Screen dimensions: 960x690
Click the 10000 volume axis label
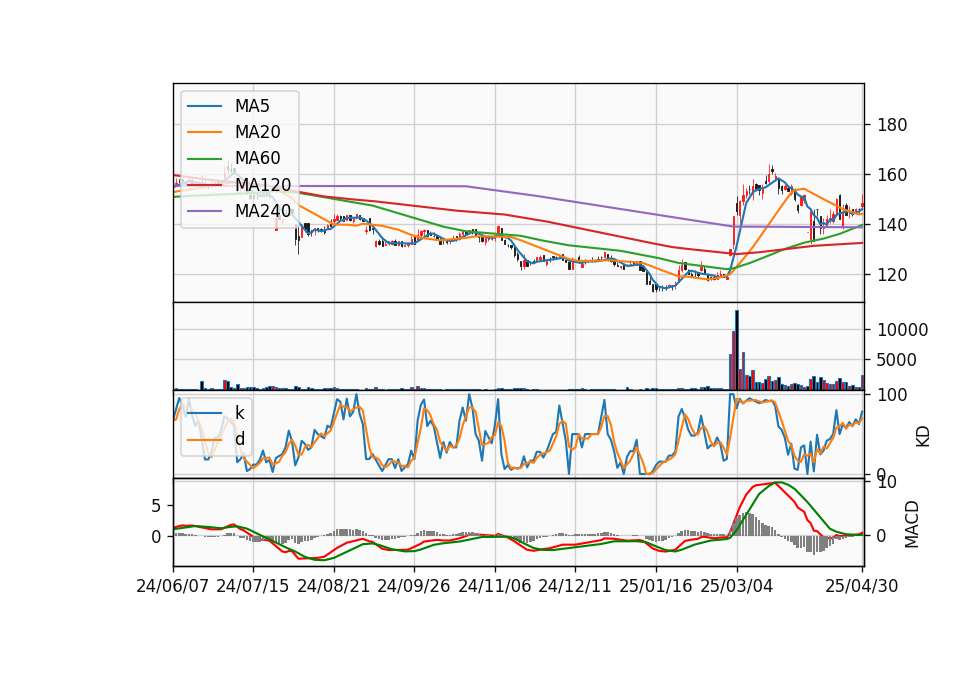tap(902, 330)
